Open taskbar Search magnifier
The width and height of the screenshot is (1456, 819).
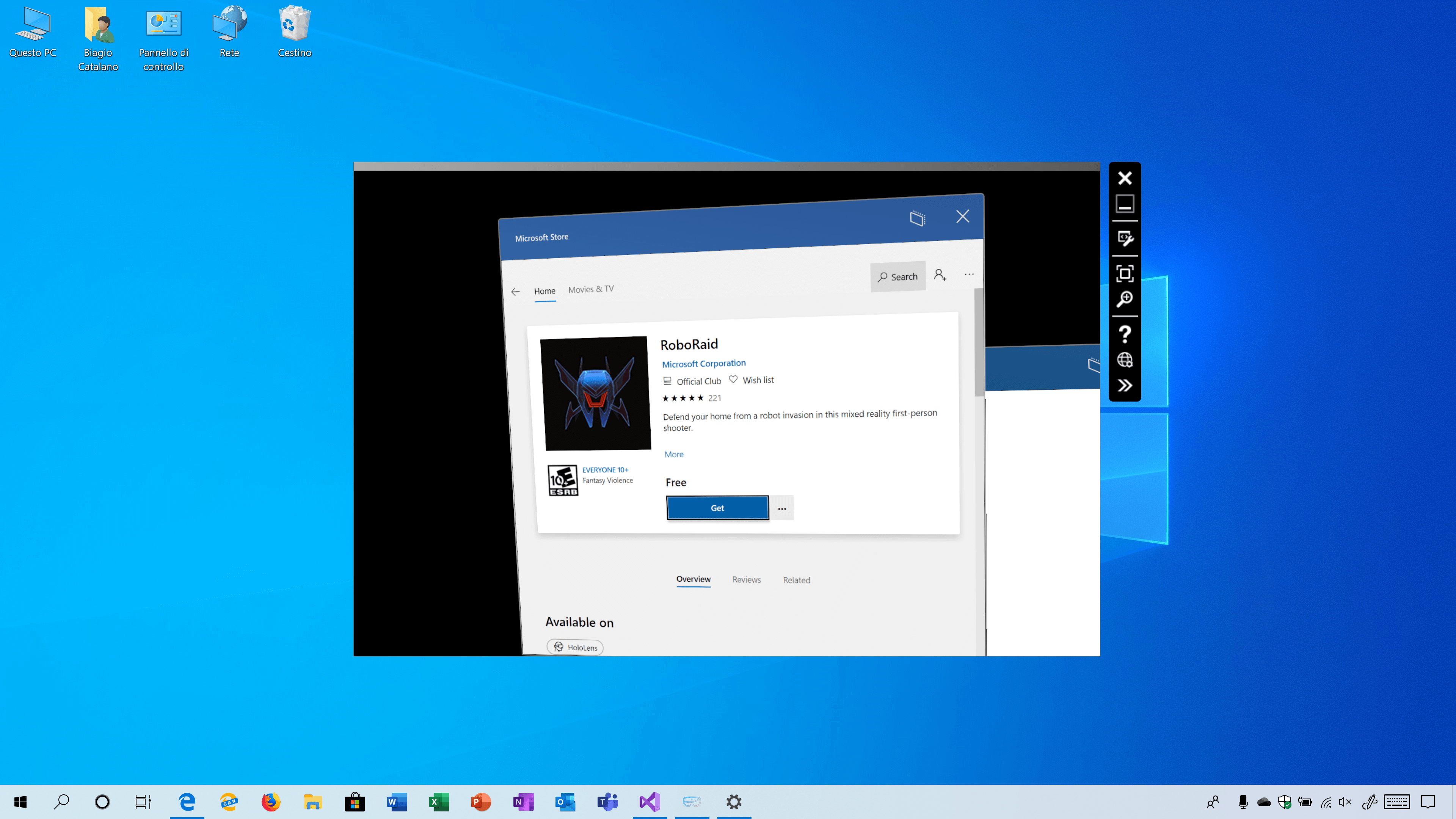click(61, 802)
